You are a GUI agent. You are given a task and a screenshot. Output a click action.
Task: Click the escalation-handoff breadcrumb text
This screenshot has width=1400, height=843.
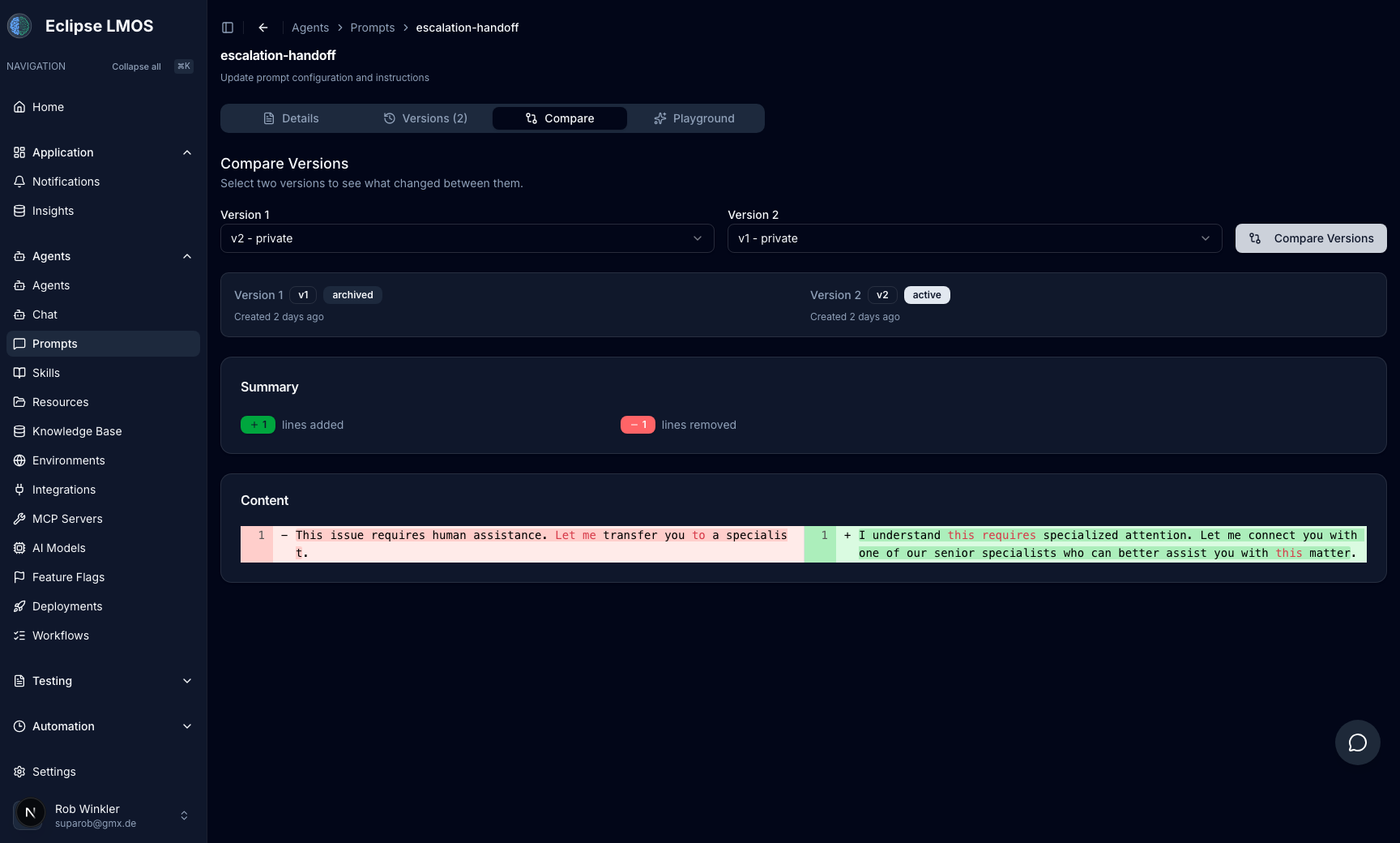coord(467,28)
